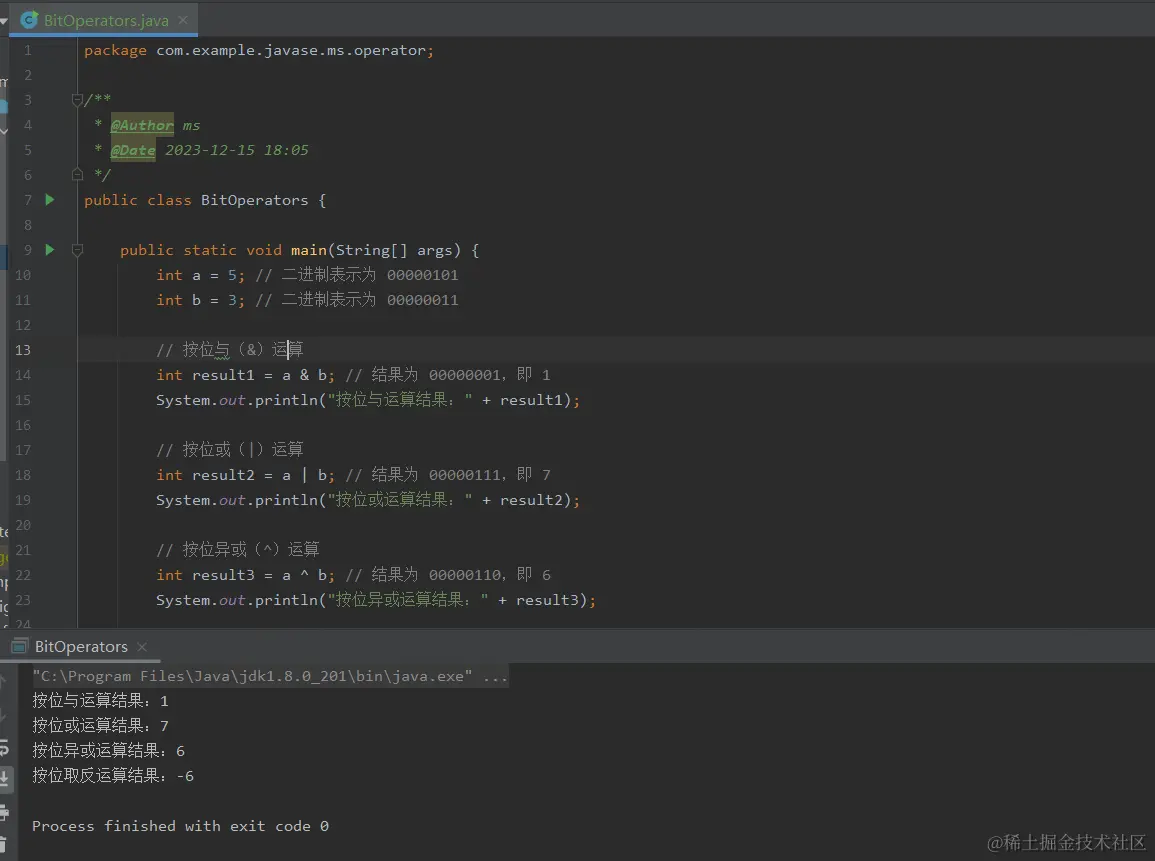This screenshot has width=1155, height=861.
Task: Select the BitOperators run tab
Action: tap(81, 647)
